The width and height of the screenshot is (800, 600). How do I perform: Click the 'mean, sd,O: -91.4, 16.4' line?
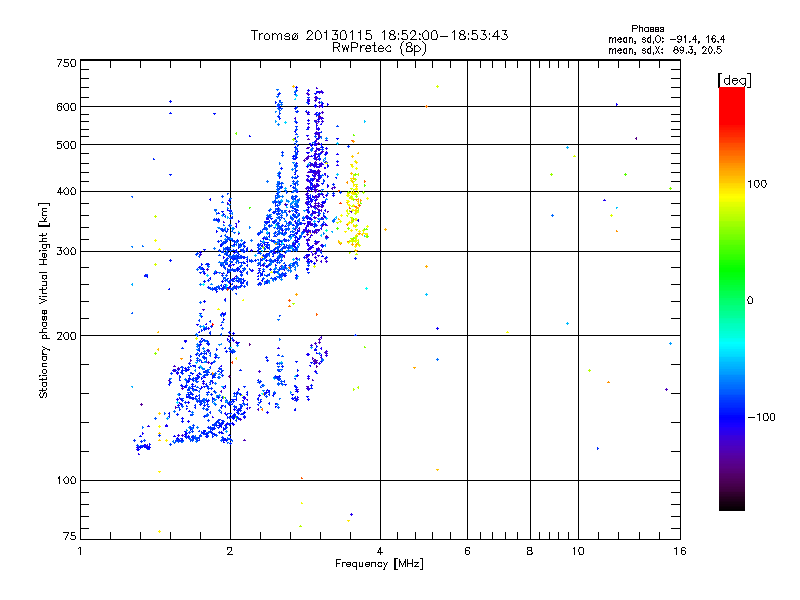pos(666,39)
